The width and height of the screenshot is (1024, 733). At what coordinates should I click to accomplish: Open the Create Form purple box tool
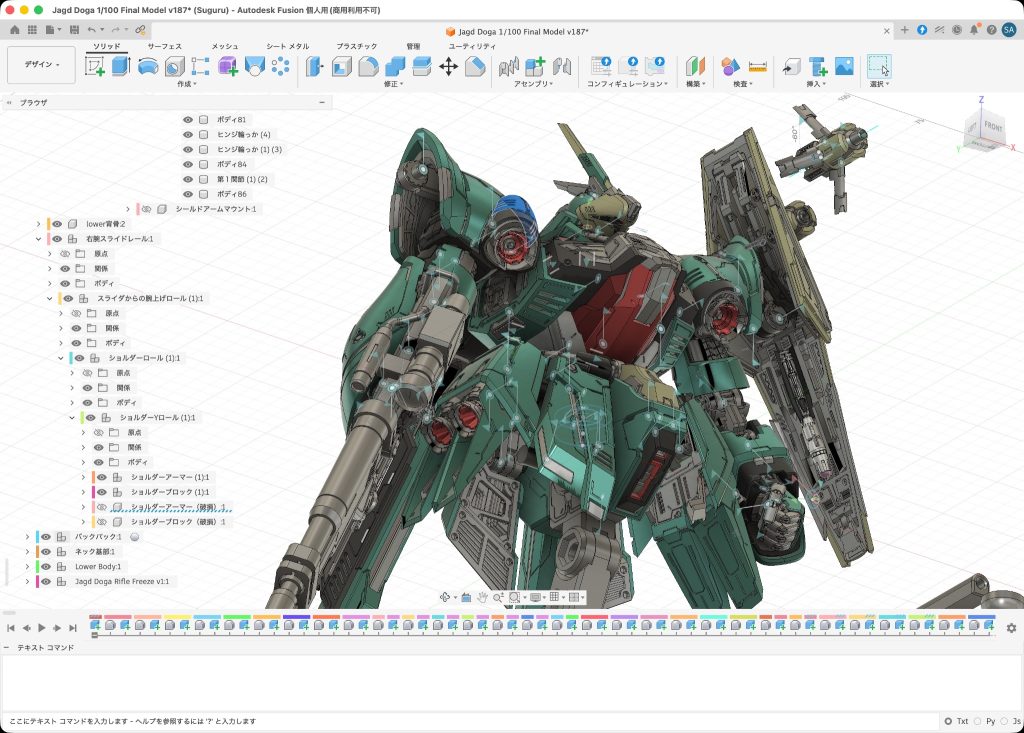click(227, 66)
